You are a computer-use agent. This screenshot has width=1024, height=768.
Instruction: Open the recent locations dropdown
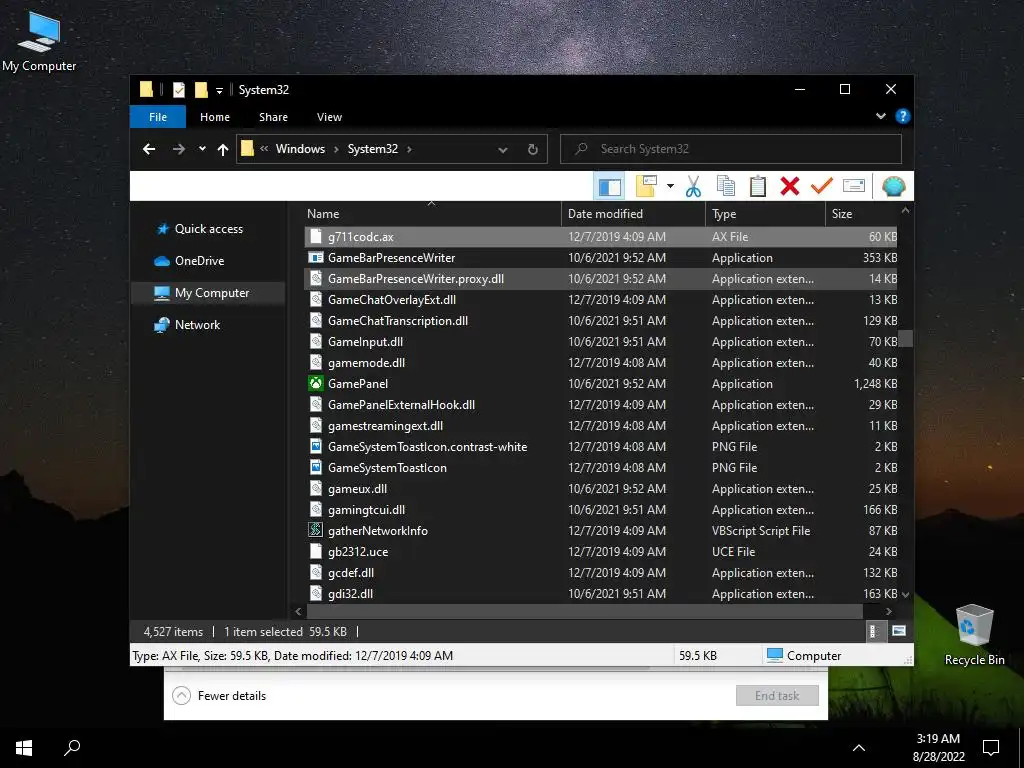pos(202,149)
